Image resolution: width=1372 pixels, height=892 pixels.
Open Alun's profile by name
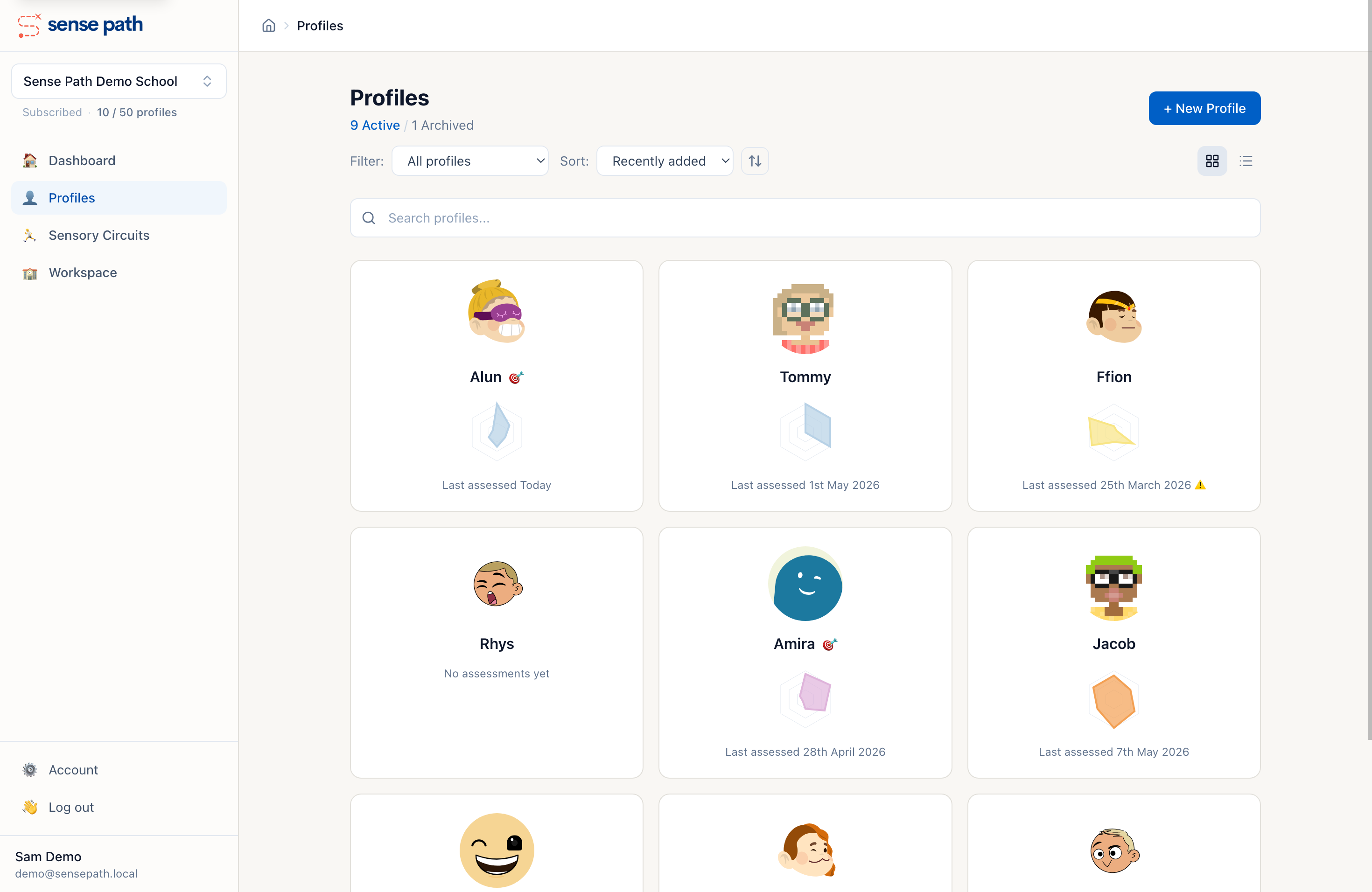(x=485, y=377)
